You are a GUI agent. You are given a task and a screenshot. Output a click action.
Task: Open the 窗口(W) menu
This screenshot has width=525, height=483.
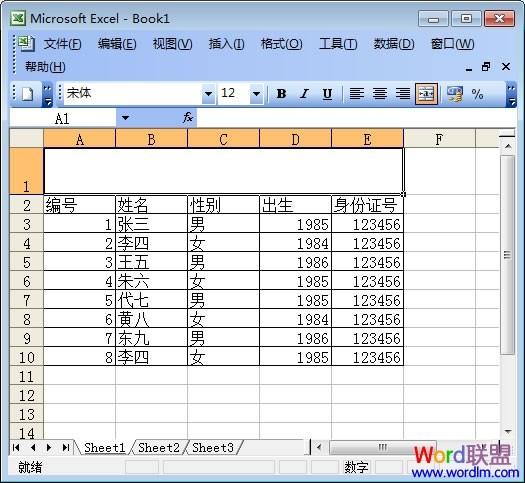452,44
